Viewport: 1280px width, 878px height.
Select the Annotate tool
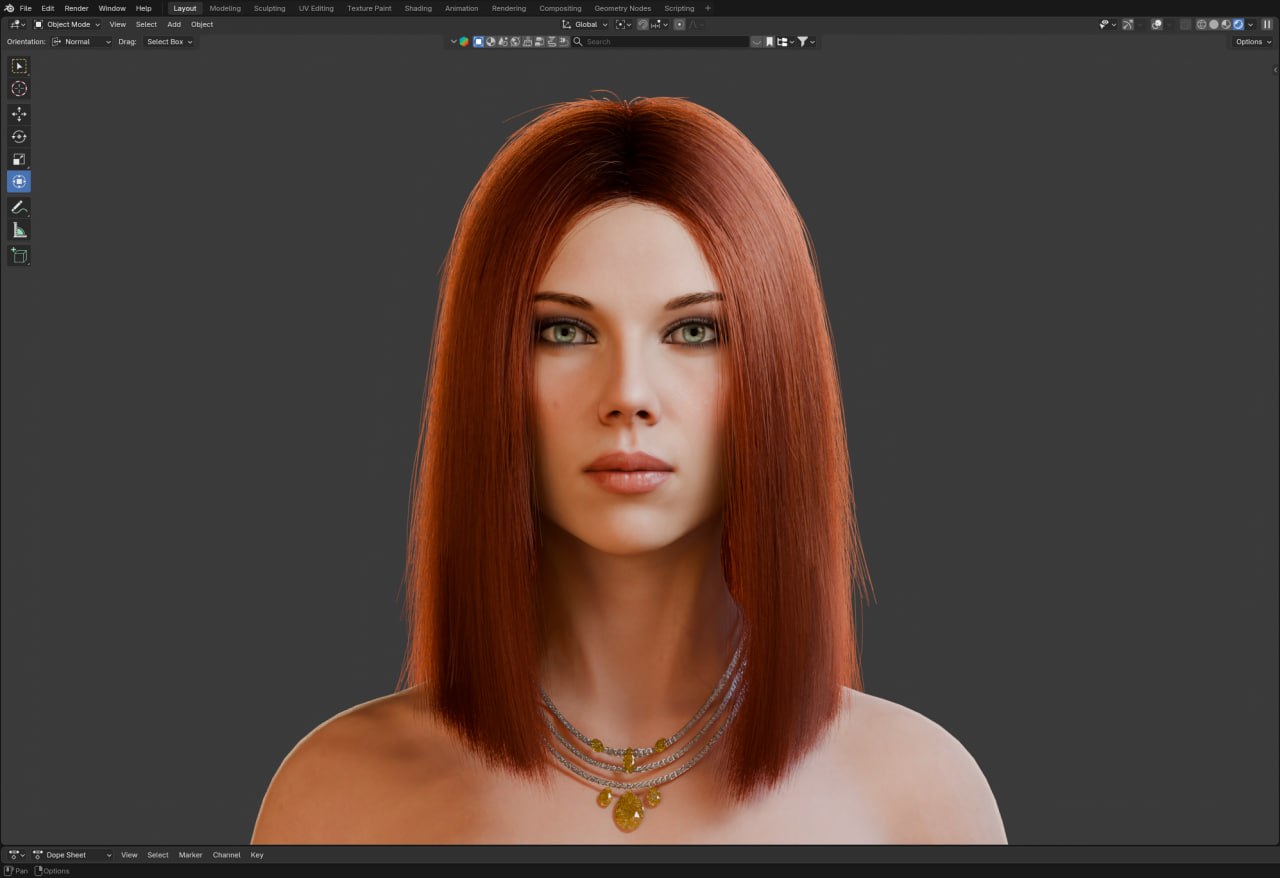click(18, 207)
